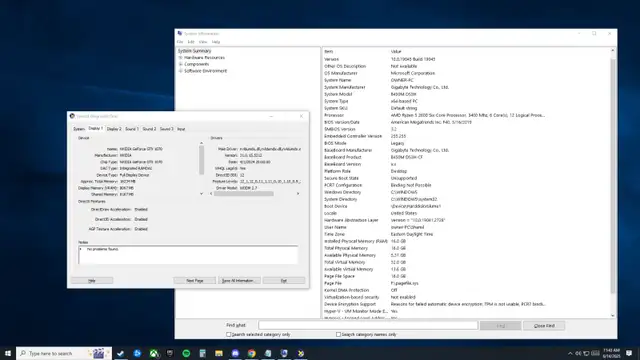Viewport: 640px width, 360px height.
Task: Select System Summary tree node
Action: click(194, 51)
